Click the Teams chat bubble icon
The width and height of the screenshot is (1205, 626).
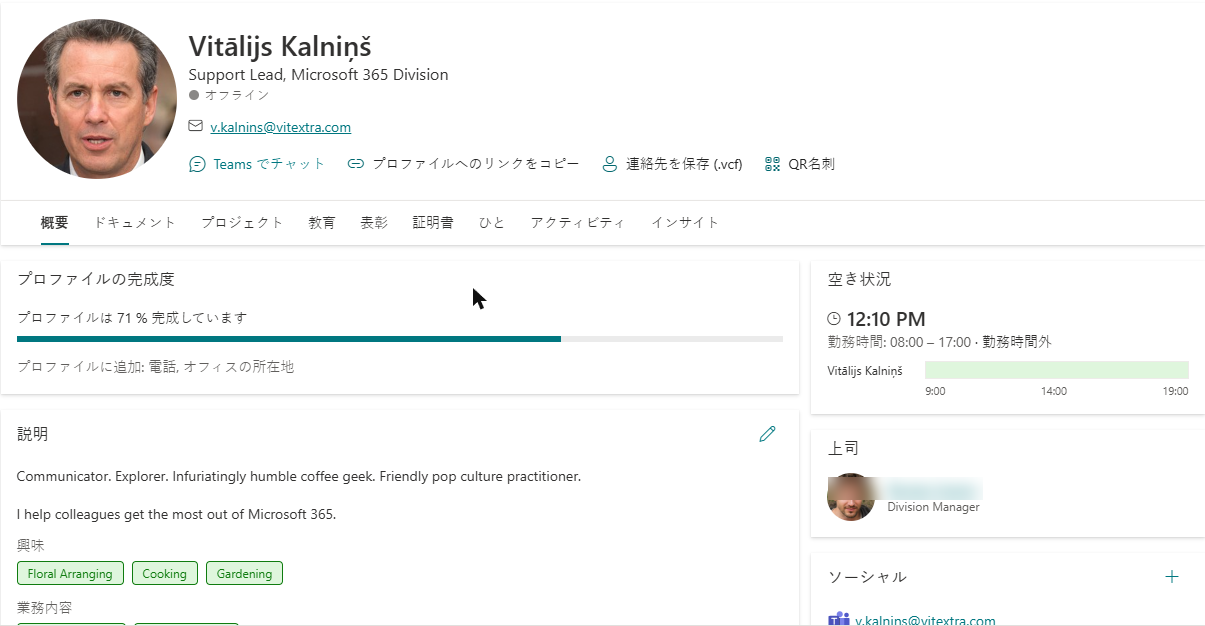(x=197, y=164)
